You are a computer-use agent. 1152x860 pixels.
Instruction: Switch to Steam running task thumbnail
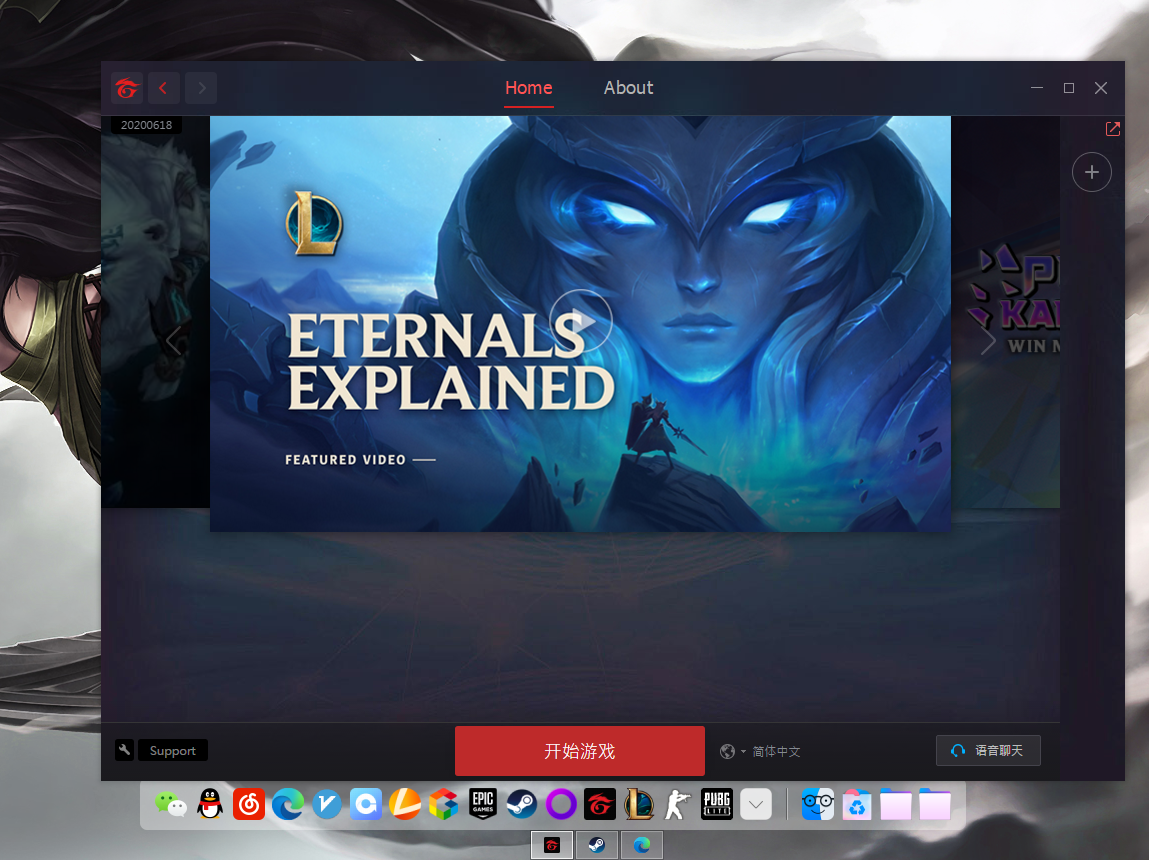[x=597, y=845]
